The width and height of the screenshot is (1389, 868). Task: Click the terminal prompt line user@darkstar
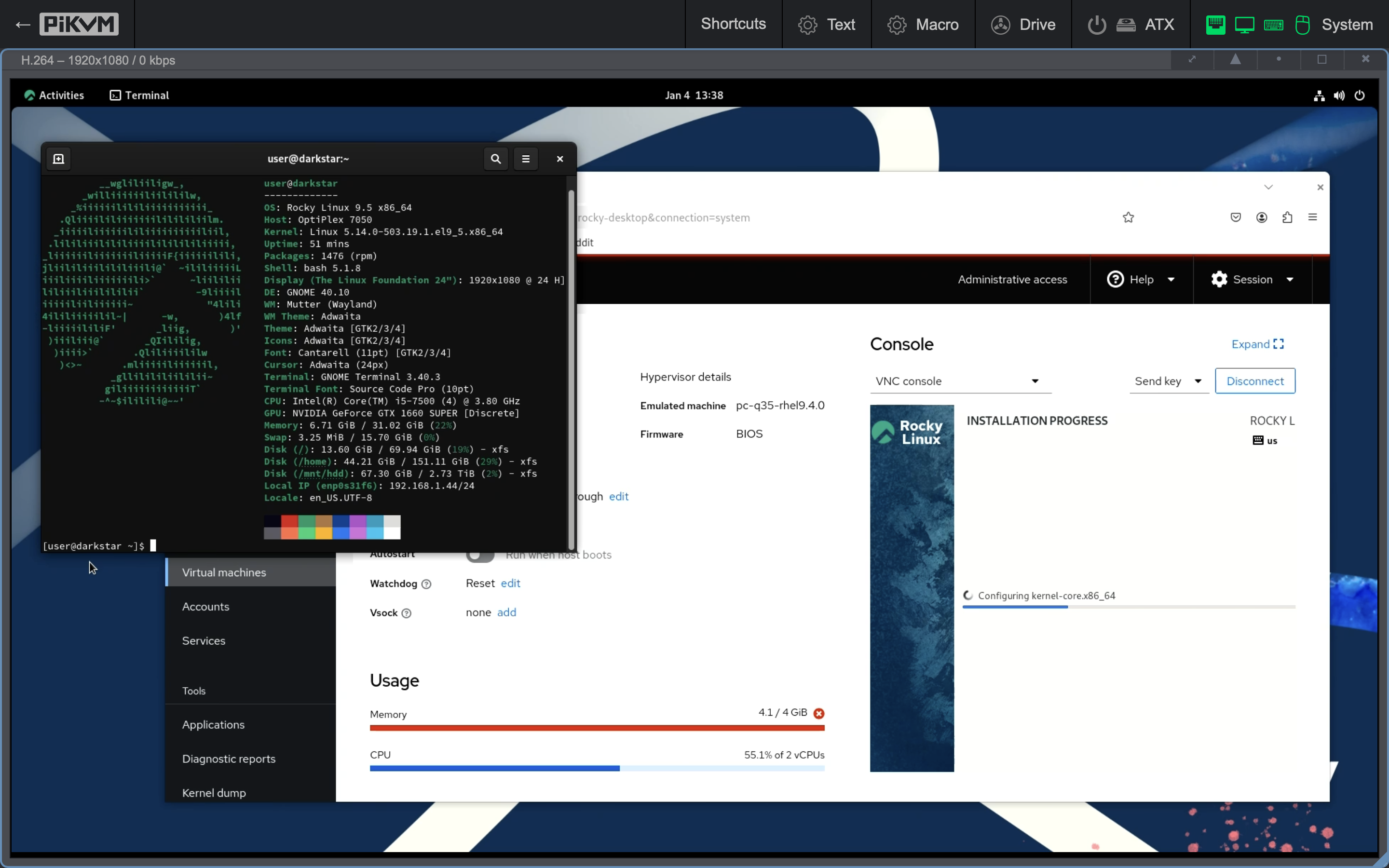94,546
